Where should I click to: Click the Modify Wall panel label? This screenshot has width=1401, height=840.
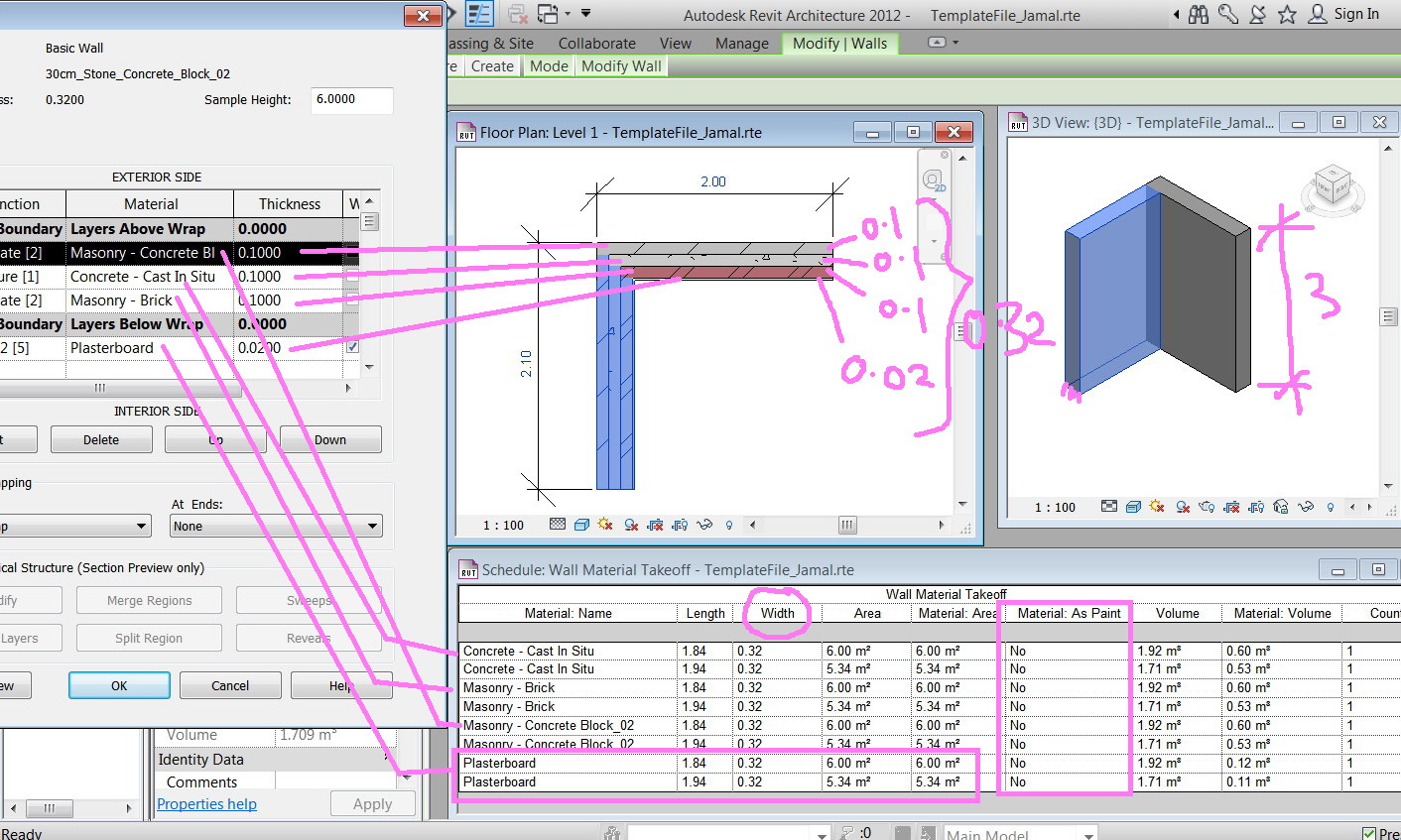[x=621, y=66]
